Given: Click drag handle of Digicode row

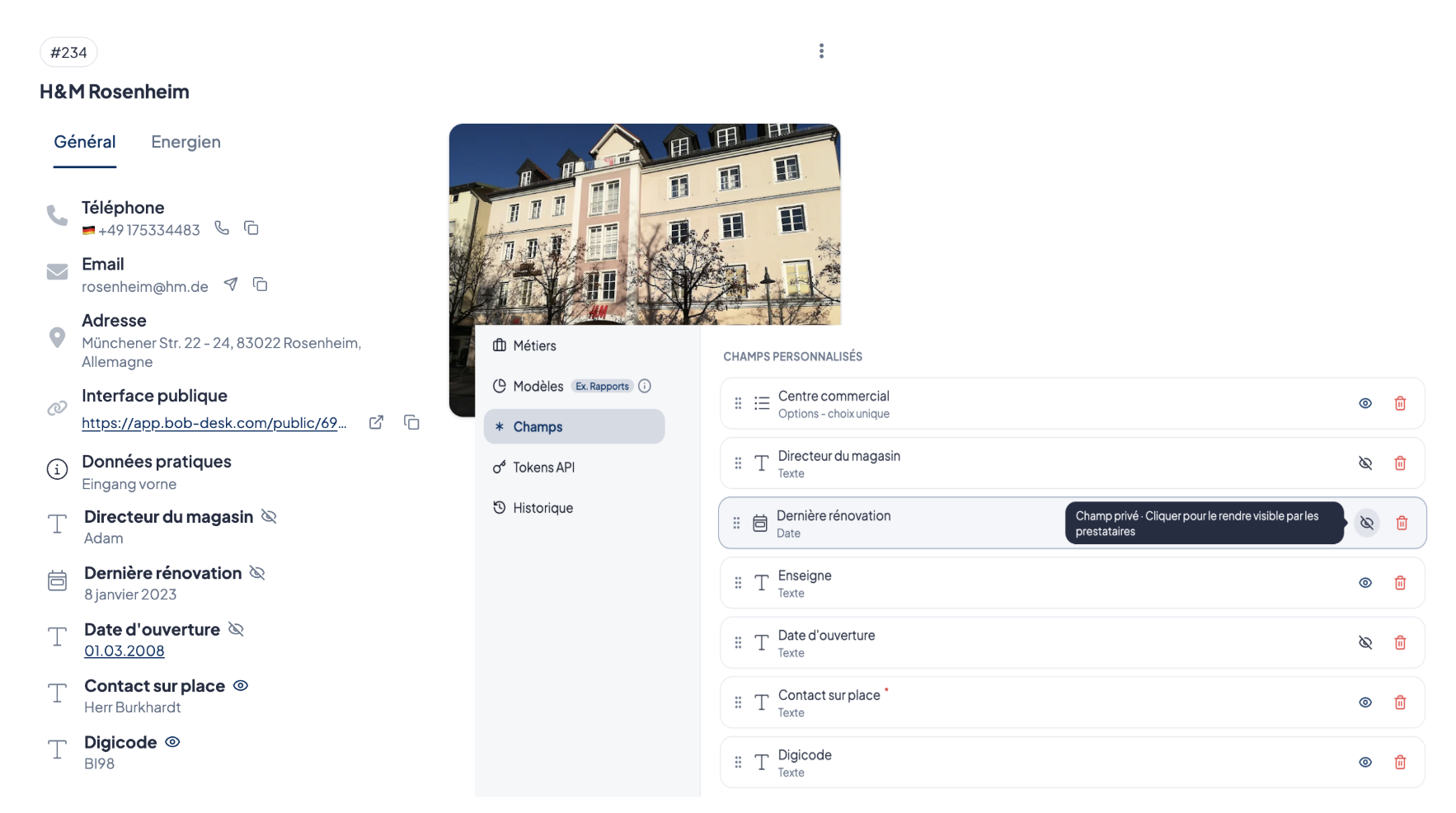Looking at the screenshot, I should [738, 762].
